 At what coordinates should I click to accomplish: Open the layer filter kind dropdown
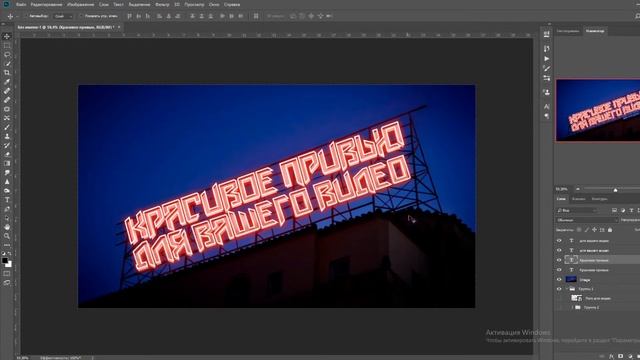coord(577,210)
